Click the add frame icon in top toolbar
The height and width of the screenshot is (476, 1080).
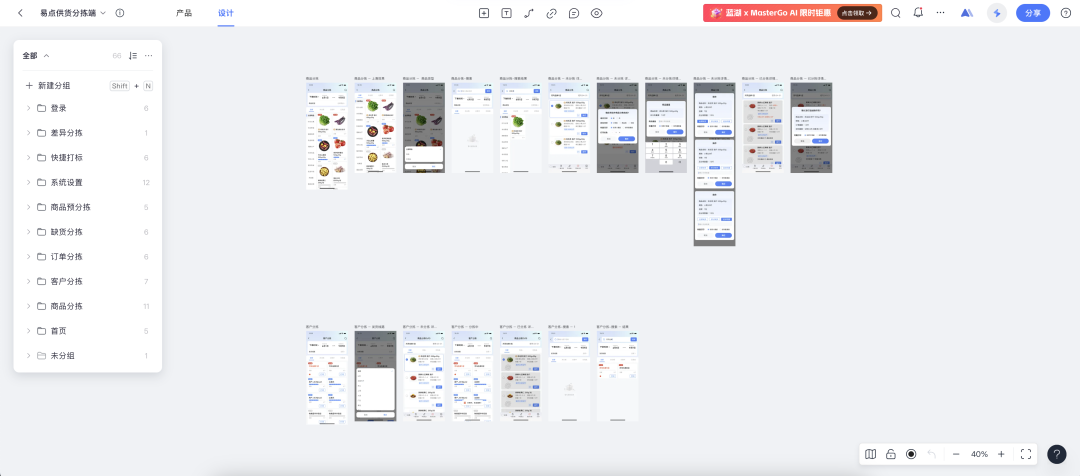click(x=484, y=13)
